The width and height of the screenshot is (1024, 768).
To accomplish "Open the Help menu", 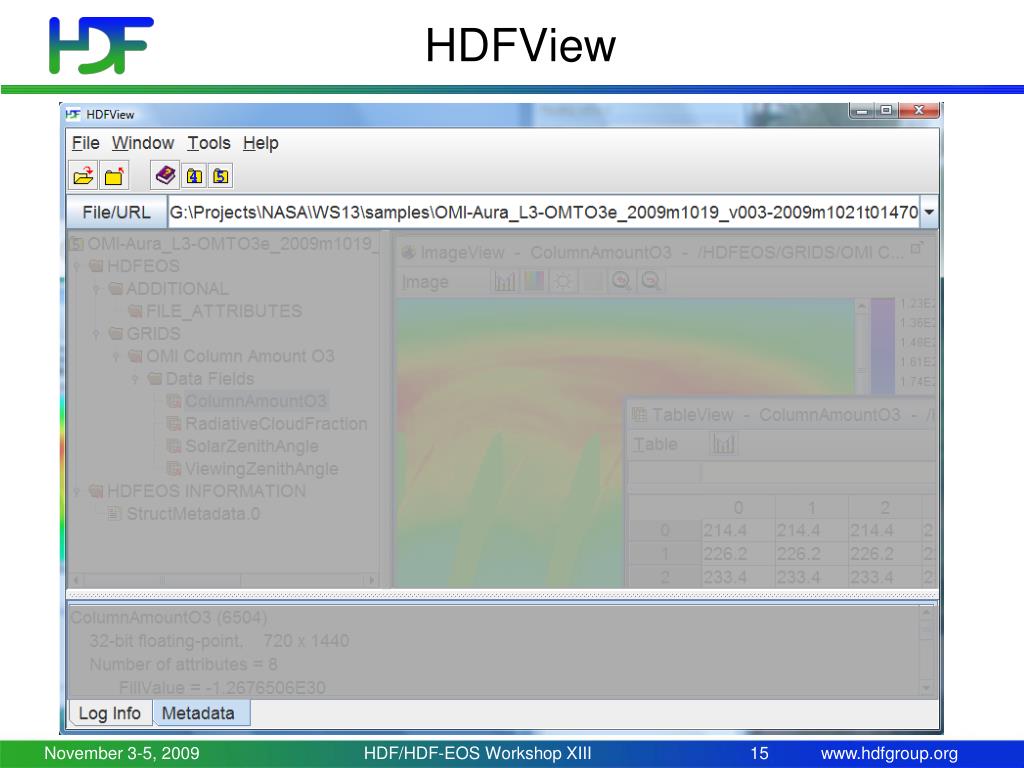I will (261, 143).
